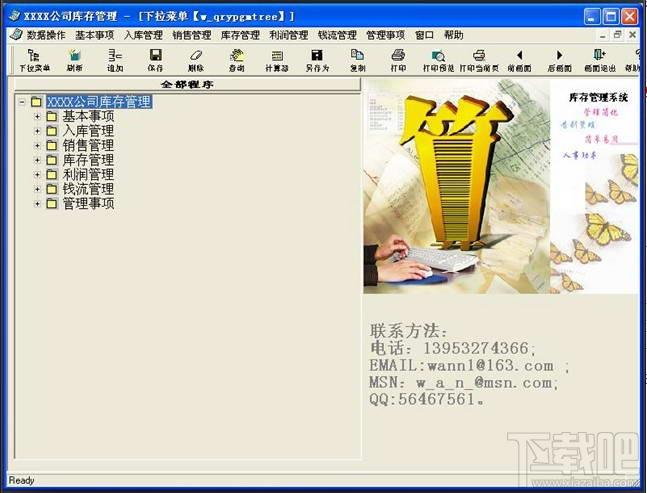The width and height of the screenshot is (647, 493).
Task: Click the partially visible 帮助 toolbar icon
Action: pos(634,60)
